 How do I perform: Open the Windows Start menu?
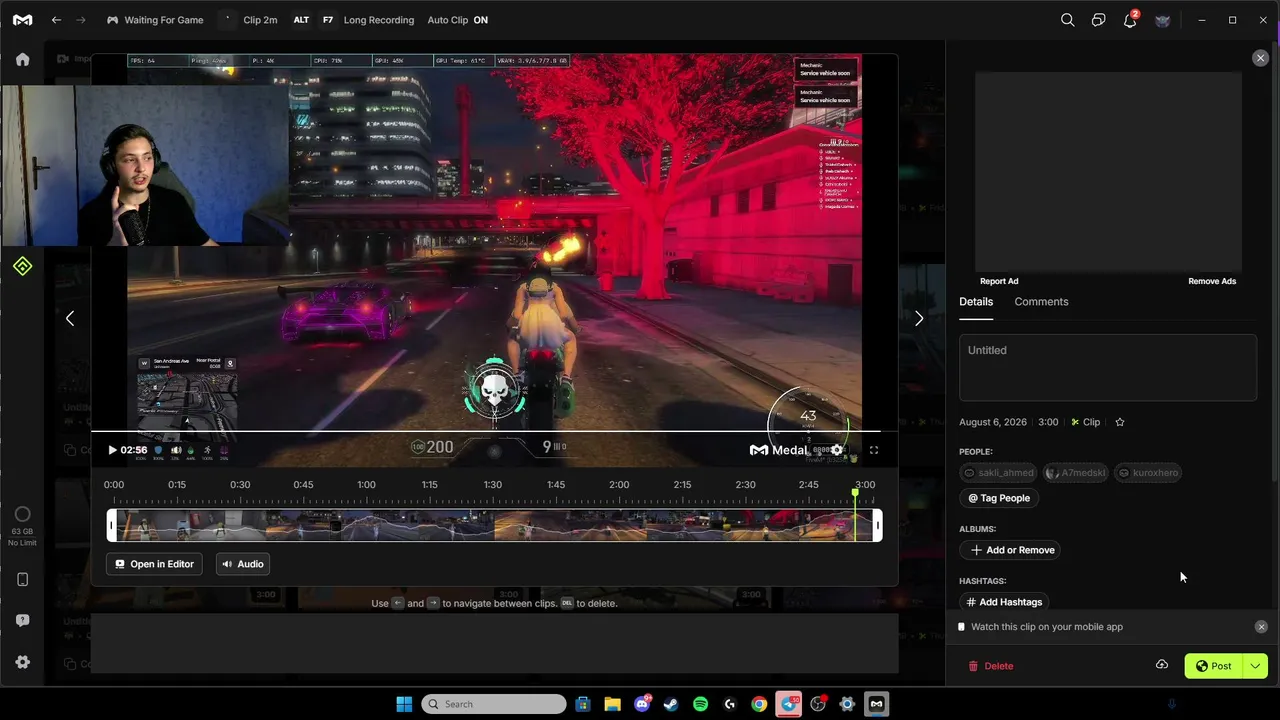(x=404, y=704)
